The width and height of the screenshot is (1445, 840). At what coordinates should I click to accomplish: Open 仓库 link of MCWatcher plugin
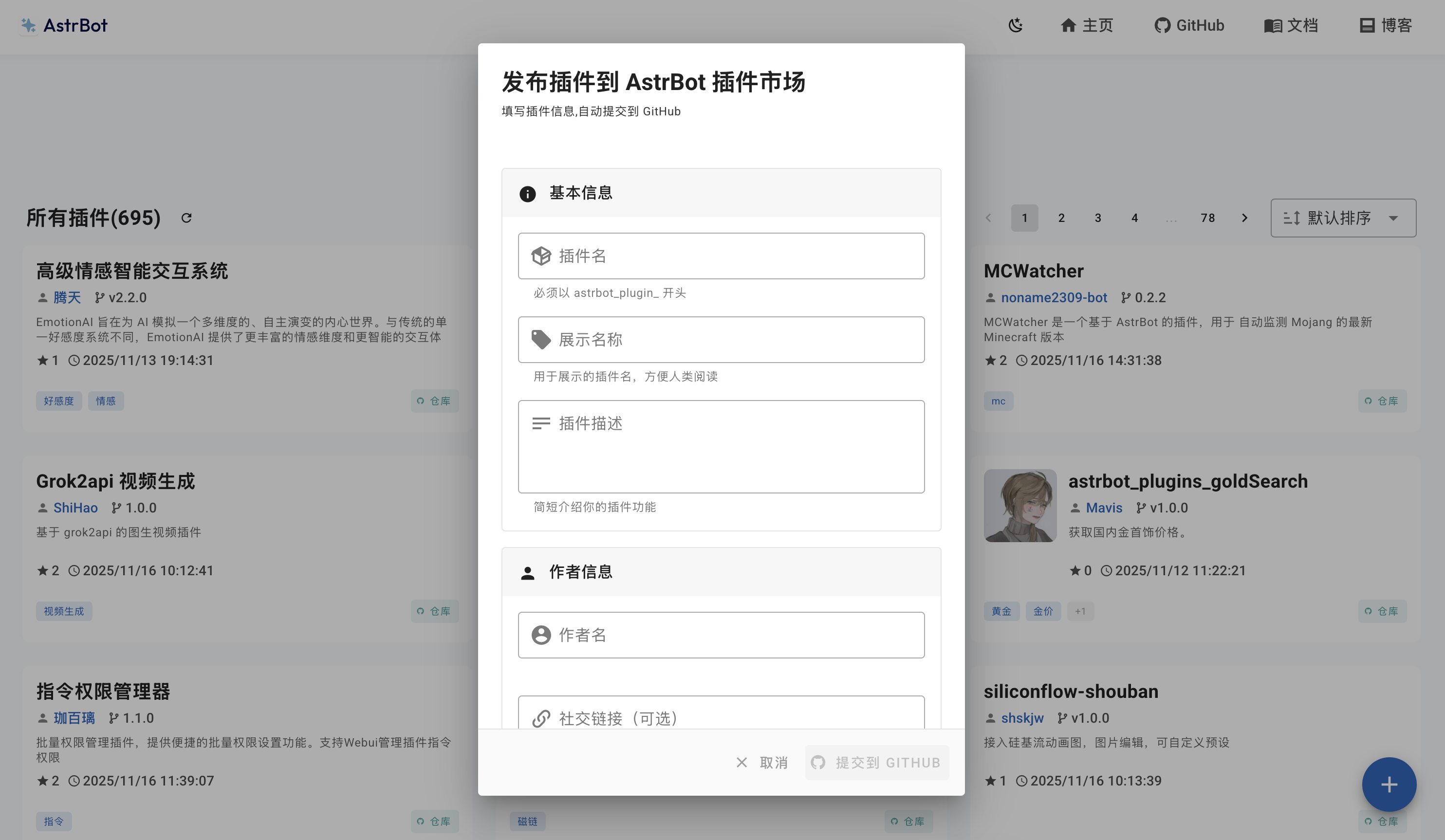coord(1382,401)
